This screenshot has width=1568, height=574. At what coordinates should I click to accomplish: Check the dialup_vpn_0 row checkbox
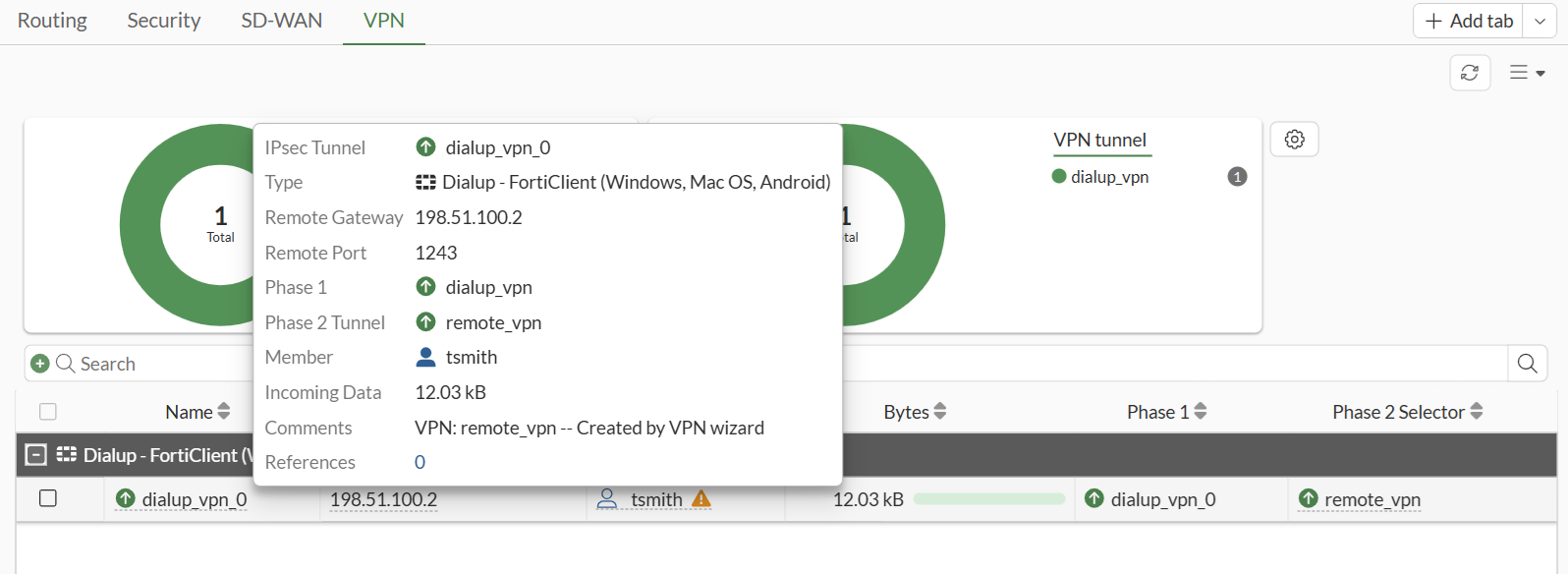pos(48,498)
